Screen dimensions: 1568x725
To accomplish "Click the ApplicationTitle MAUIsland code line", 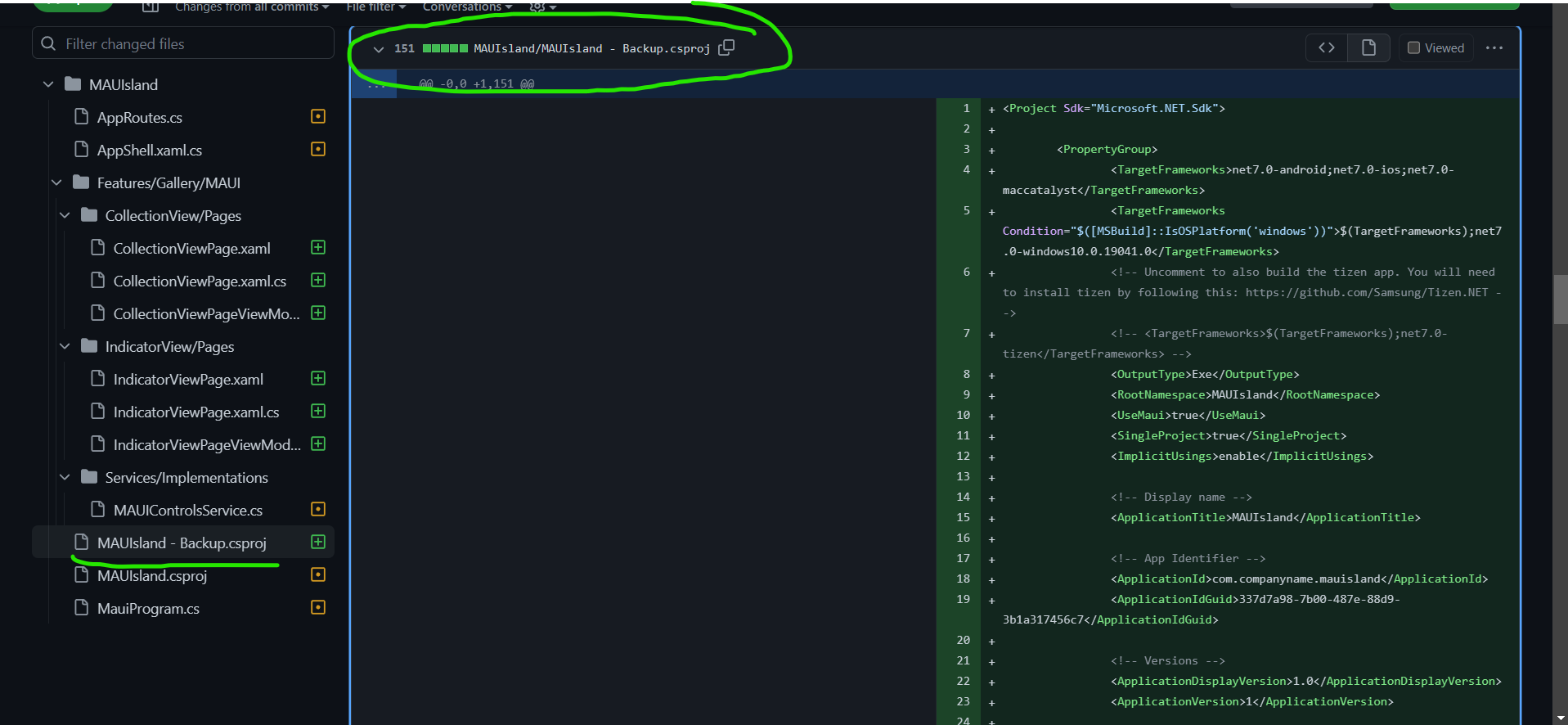I will point(1265,518).
